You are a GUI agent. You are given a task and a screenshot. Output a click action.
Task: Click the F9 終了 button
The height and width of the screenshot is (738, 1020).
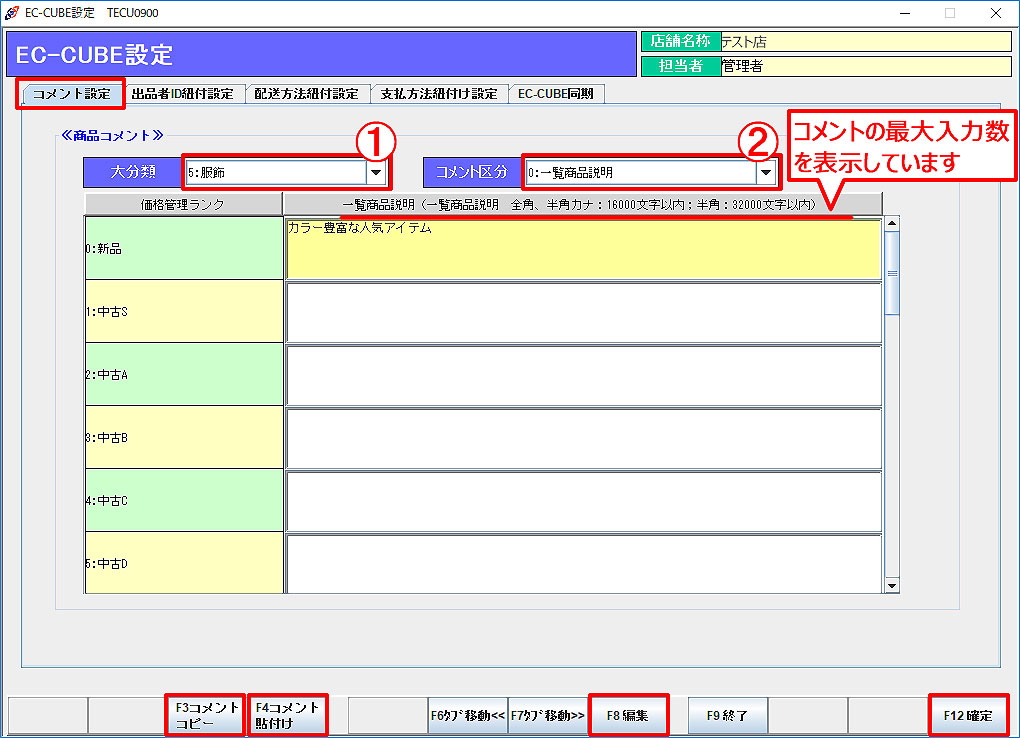pos(727,716)
